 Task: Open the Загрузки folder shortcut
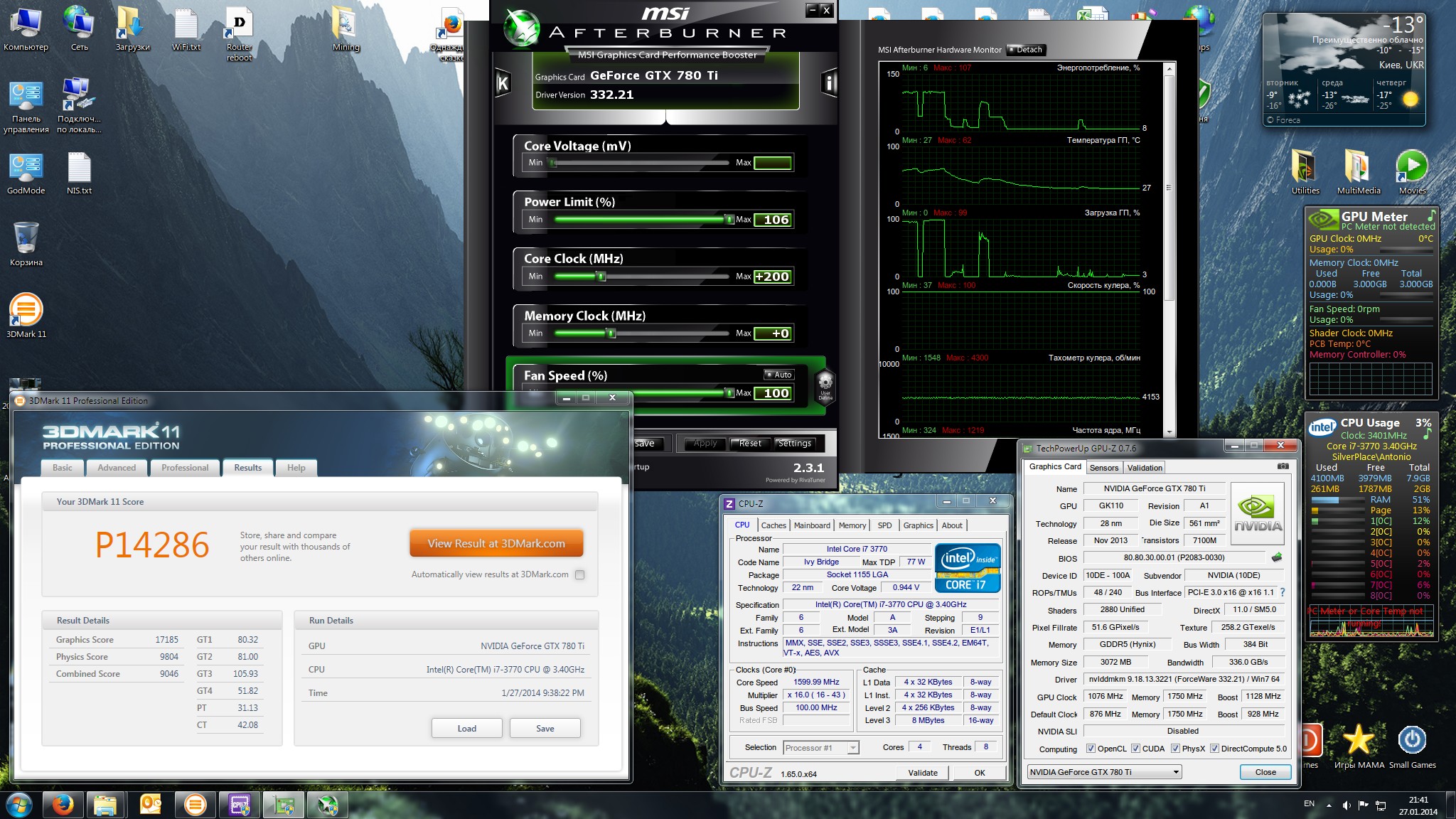tap(133, 29)
